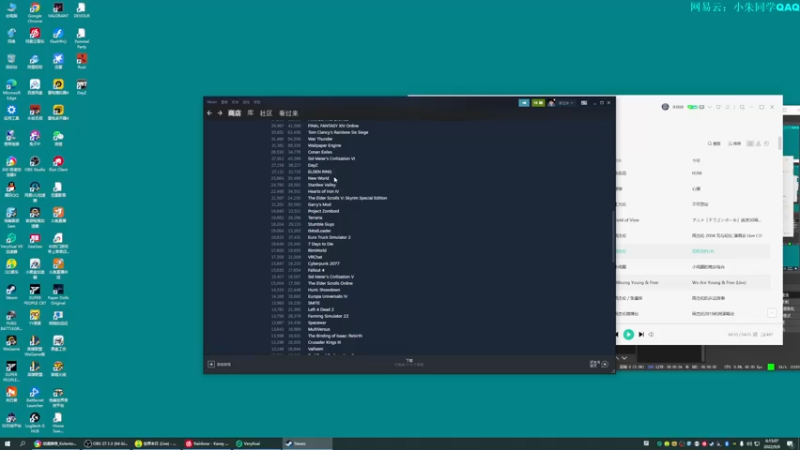The width and height of the screenshot is (800, 450).
Task: Click Hearts of Iron IV entry
Action: (323, 191)
